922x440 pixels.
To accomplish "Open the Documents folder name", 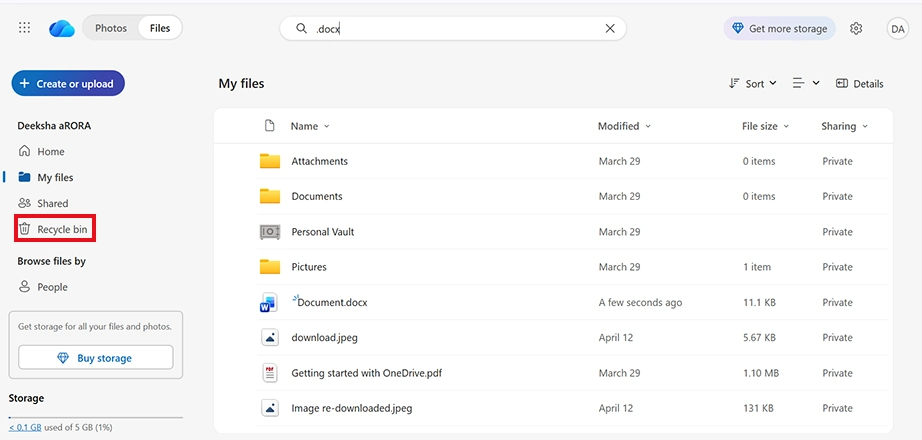I will [x=317, y=196].
